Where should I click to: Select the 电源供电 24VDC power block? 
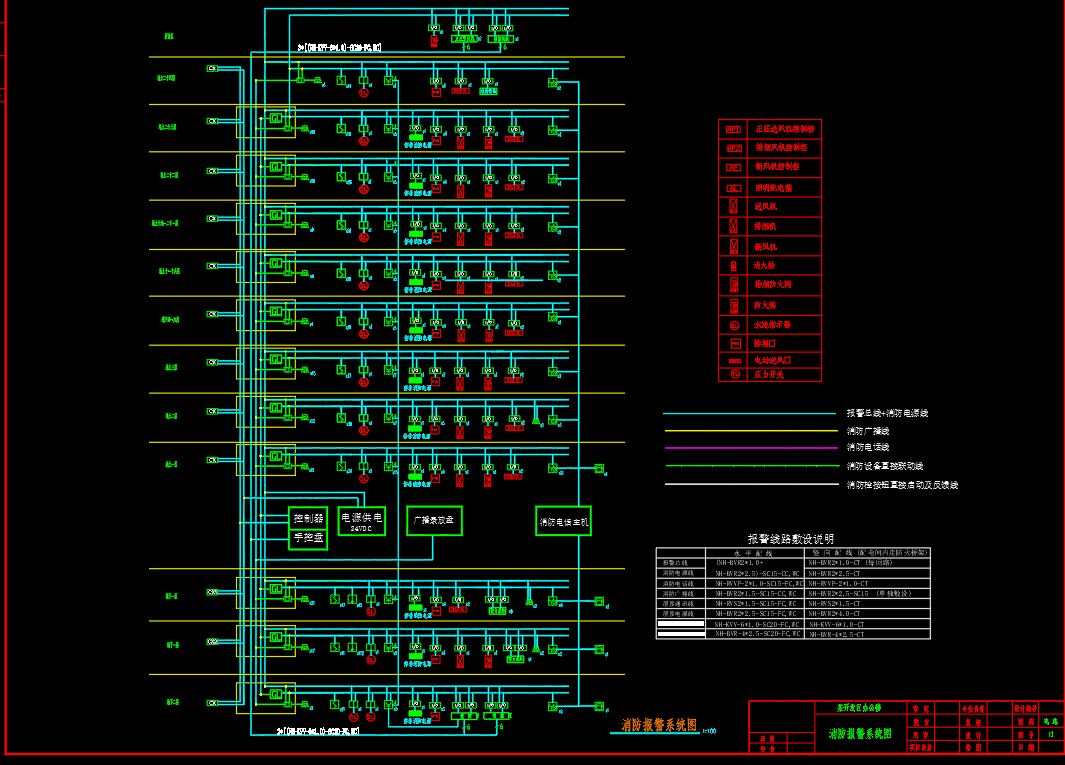pos(361,521)
